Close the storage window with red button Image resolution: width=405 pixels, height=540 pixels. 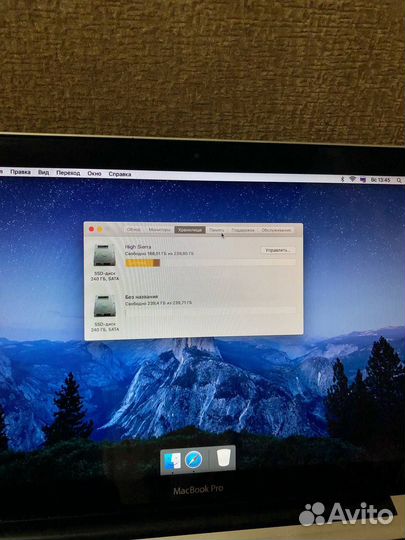click(91, 229)
